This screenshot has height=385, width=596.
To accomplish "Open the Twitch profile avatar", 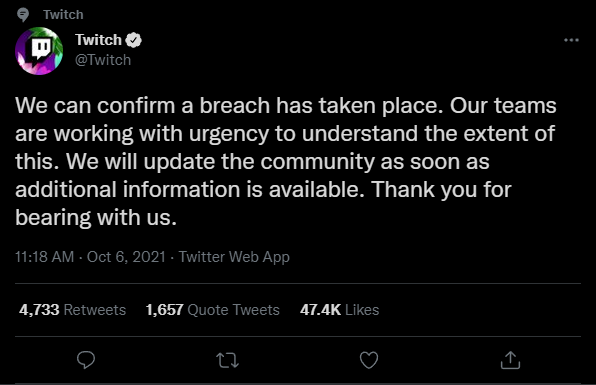I will 39,51.
